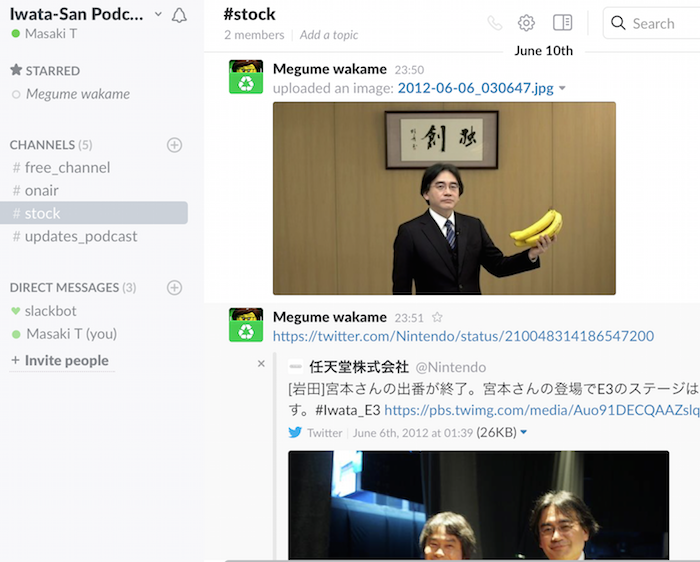The height and width of the screenshot is (562, 700).
Task: Remove tweet attachment with the X icon
Action: 261,363
